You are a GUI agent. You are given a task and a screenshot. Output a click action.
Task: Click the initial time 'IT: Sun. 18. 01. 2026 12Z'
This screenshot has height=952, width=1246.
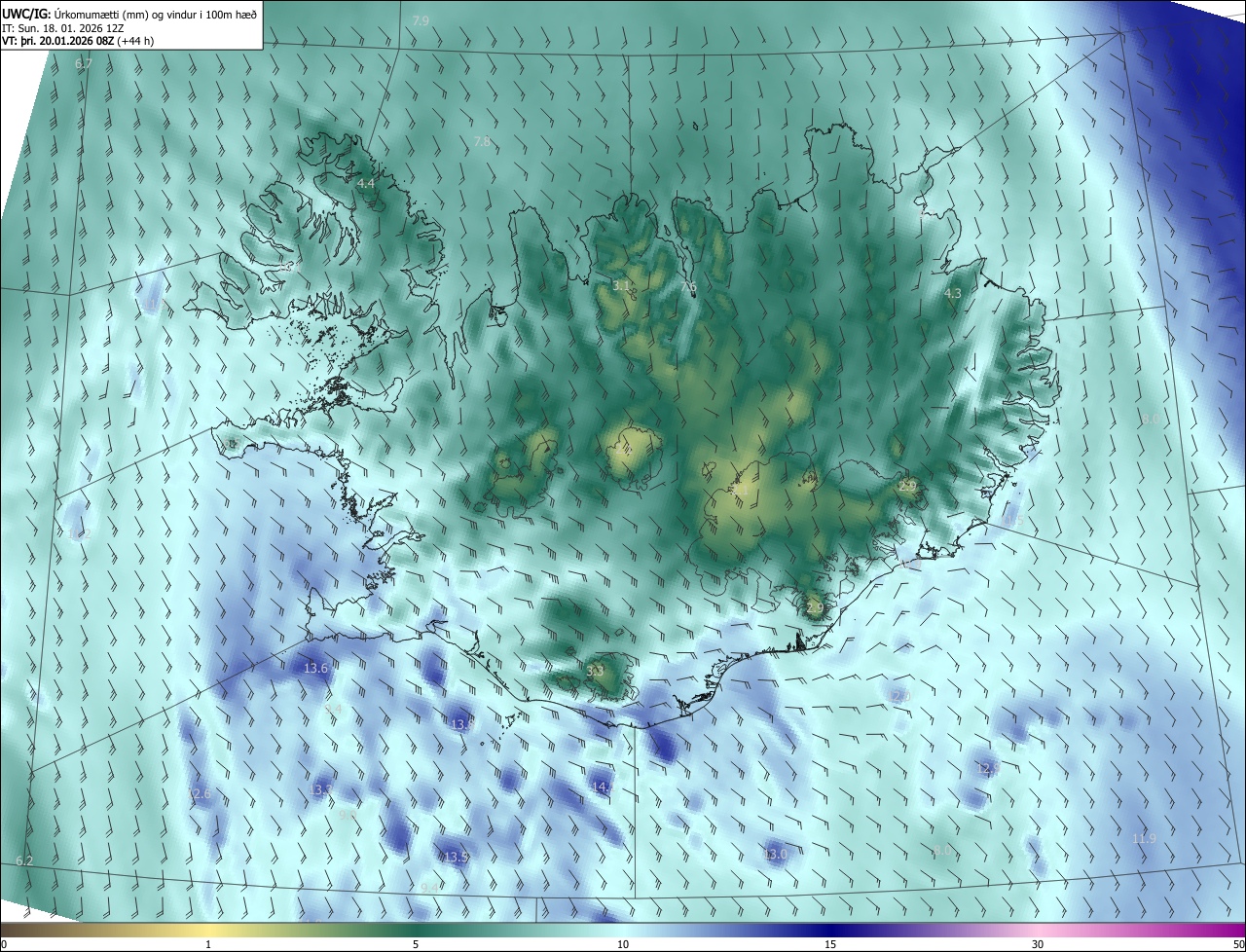tap(62, 27)
